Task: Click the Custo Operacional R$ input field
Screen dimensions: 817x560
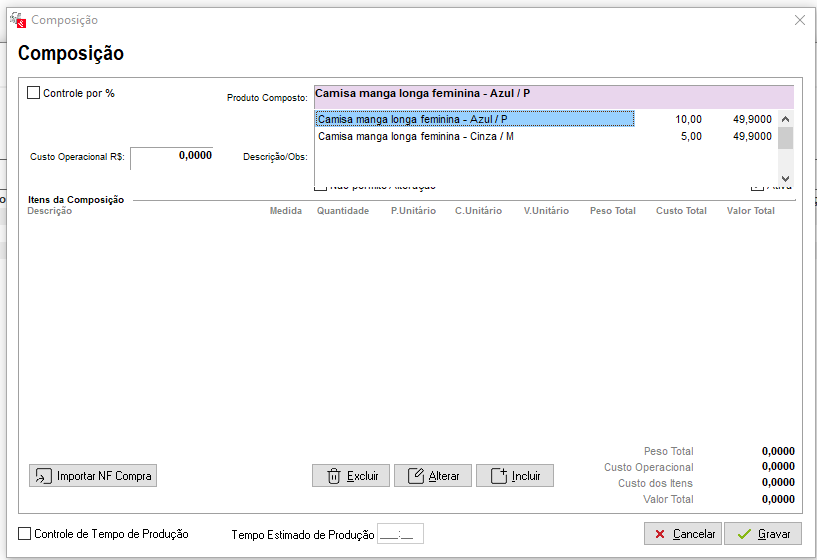Action: 171,157
